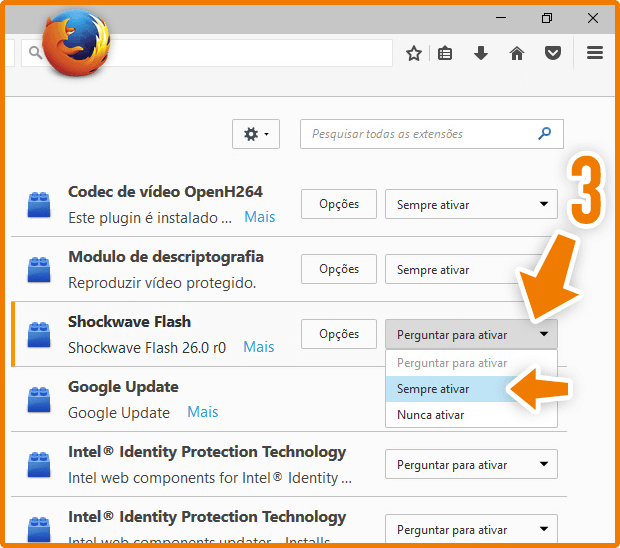Click the first Intel Identity Protection plugin icon
This screenshot has height=548, width=620.
pyautogui.click(x=39, y=465)
